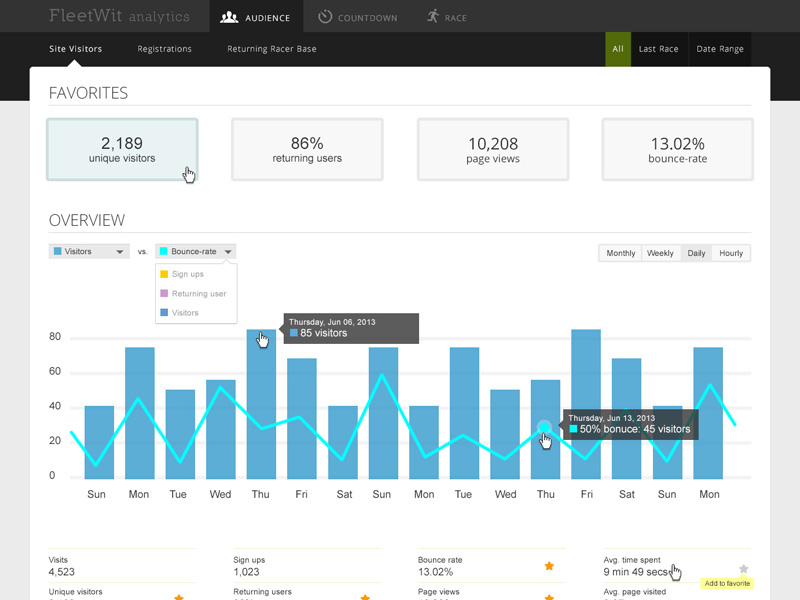
Task: Filter by Last Race
Action: click(659, 49)
